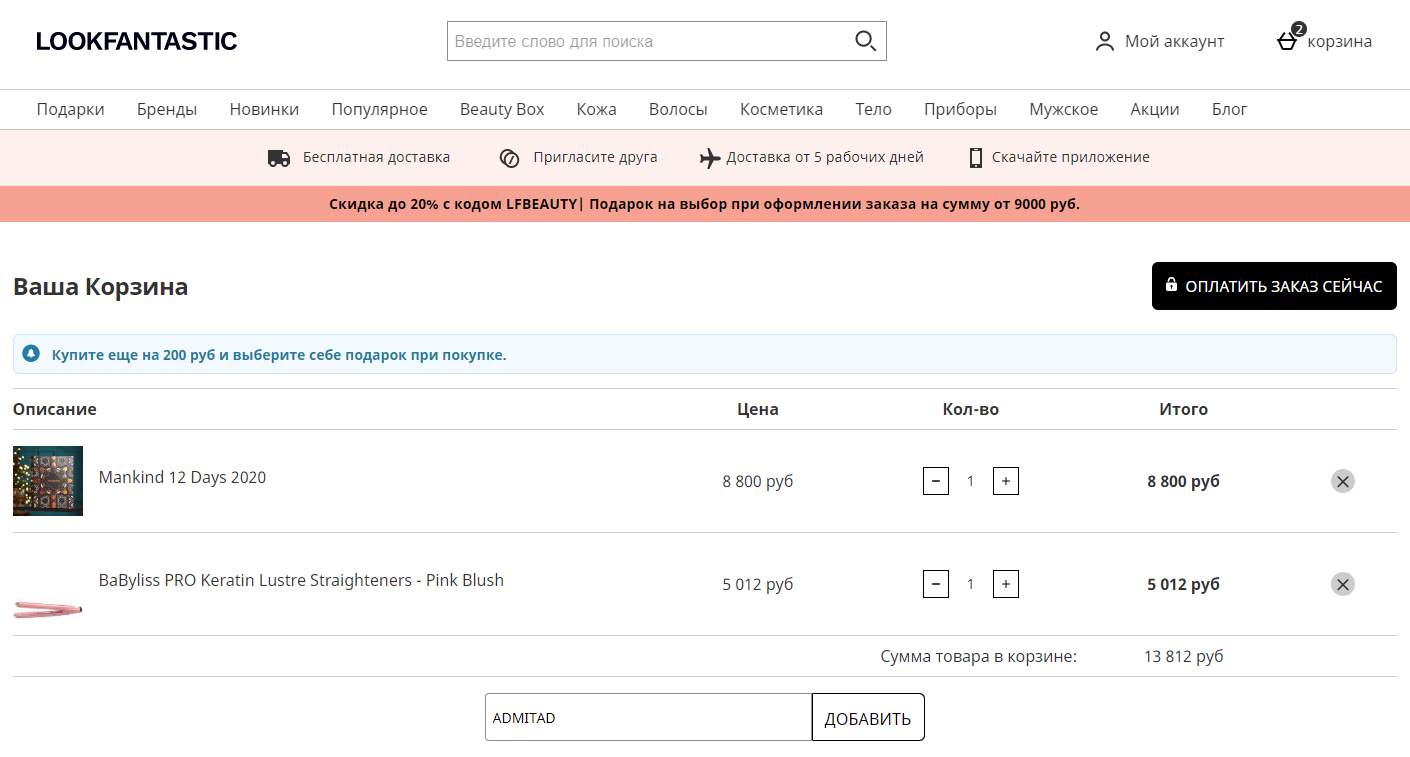The width and height of the screenshot is (1410, 757).
Task: Click the gift notice about 200 руб
Action: (x=705, y=354)
